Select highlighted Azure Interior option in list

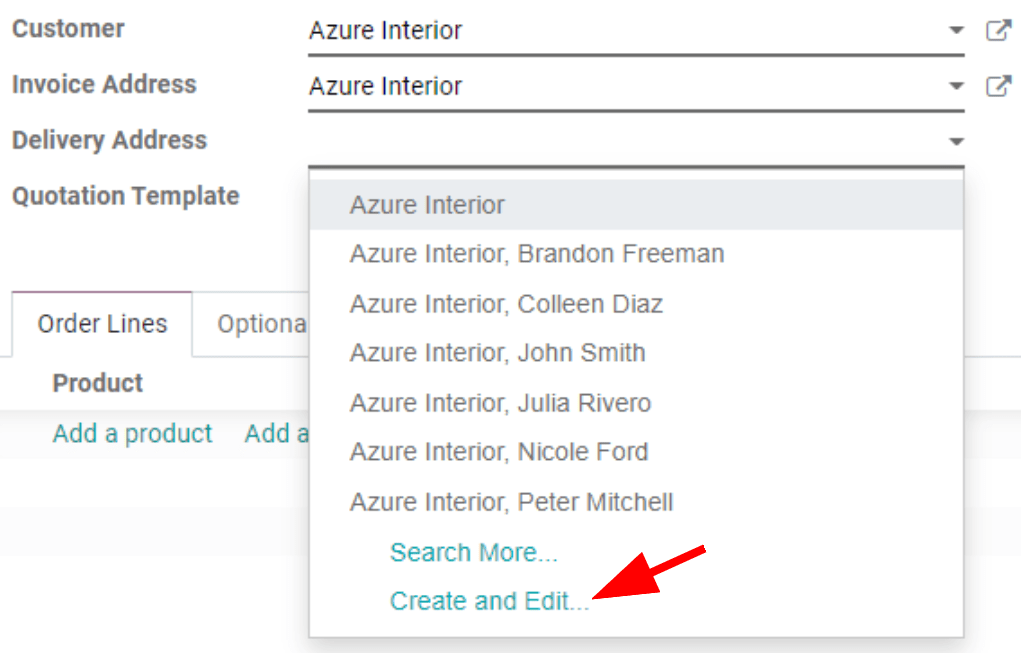[636, 205]
